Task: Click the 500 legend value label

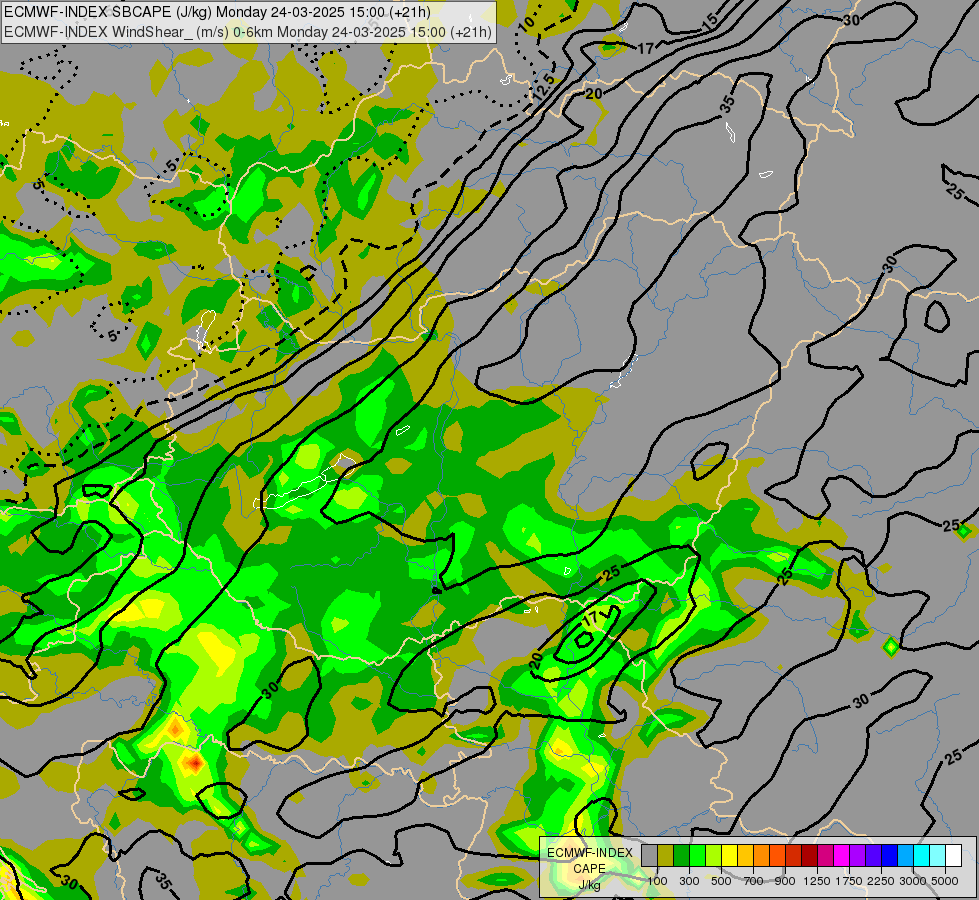Action: point(721,881)
